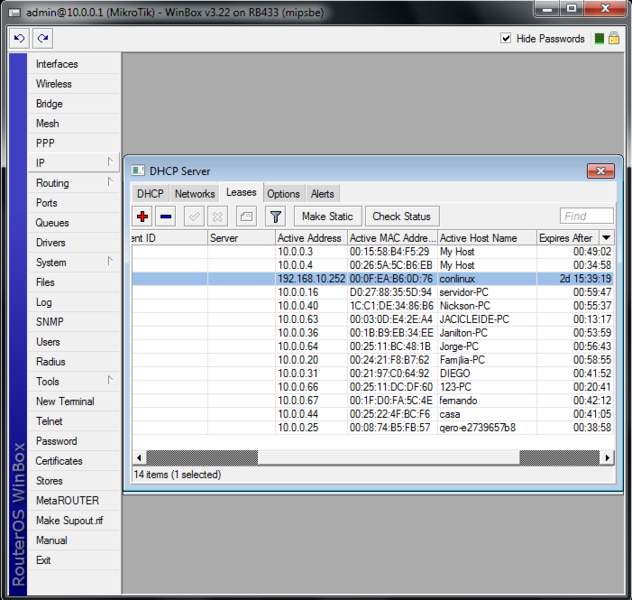Open the Log menu item

pos(74,302)
